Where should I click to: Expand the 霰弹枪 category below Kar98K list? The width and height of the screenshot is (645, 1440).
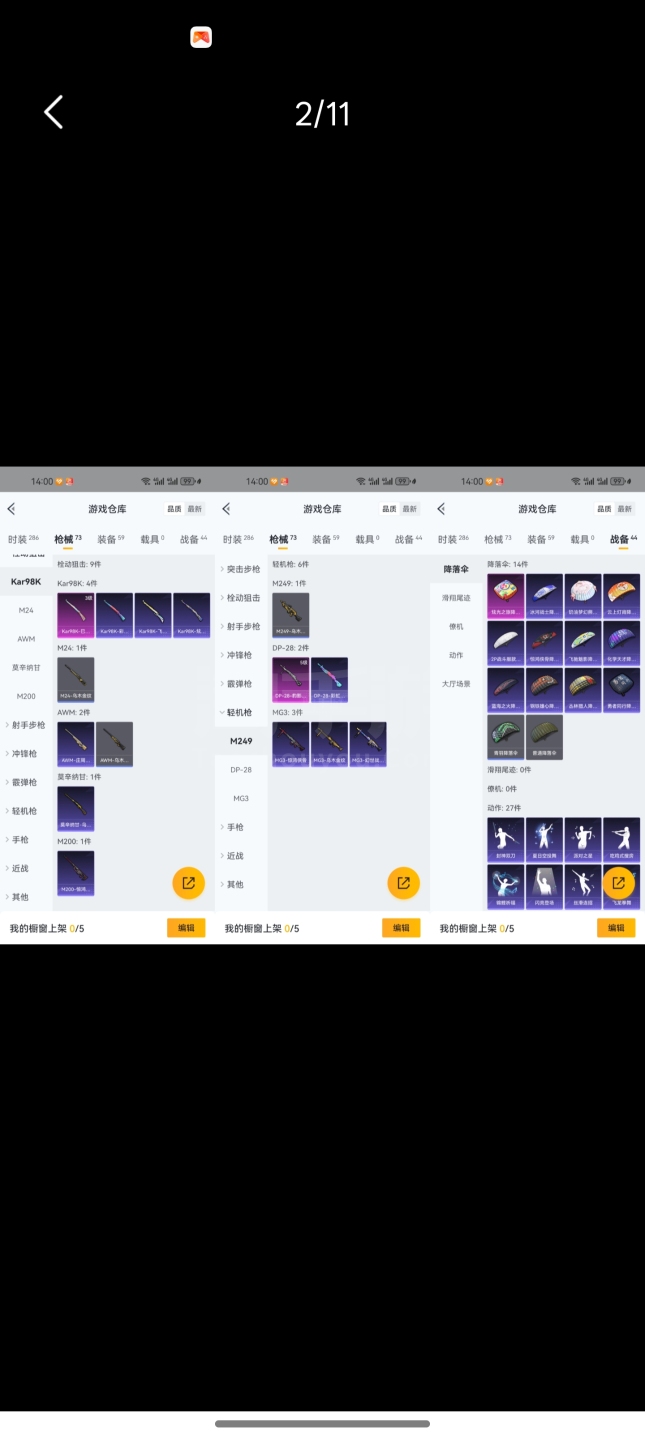24,782
